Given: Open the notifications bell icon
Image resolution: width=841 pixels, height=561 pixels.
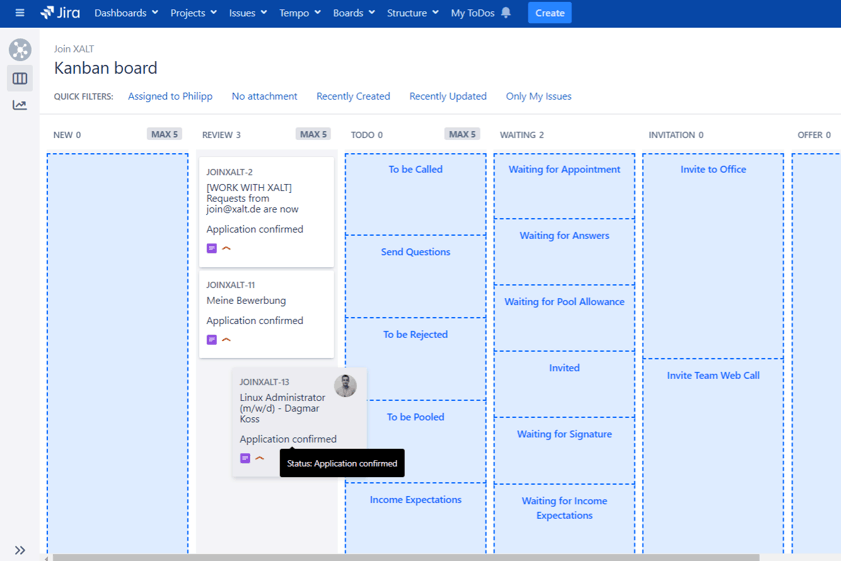Looking at the screenshot, I should (506, 13).
